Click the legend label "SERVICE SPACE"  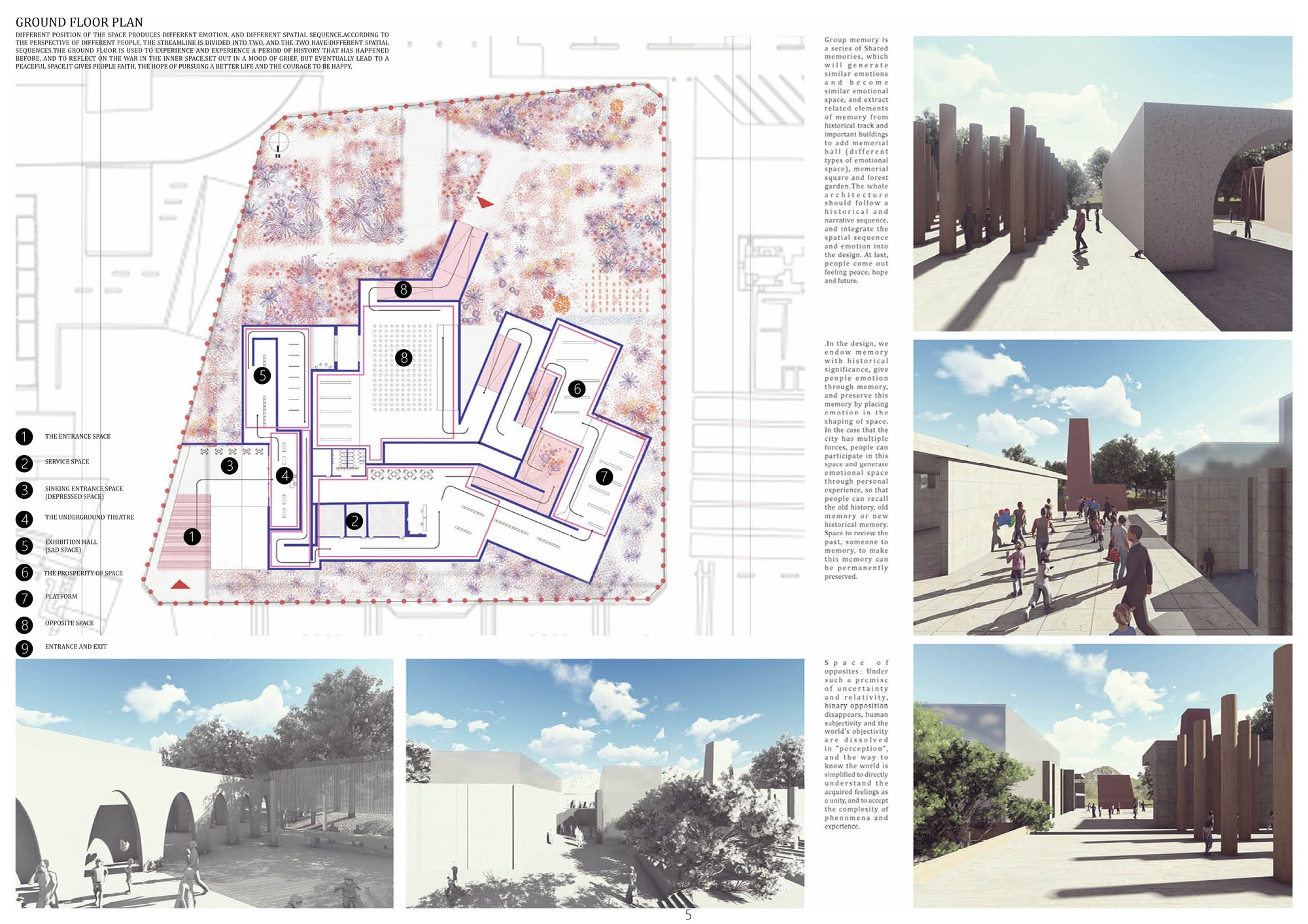pos(67,462)
